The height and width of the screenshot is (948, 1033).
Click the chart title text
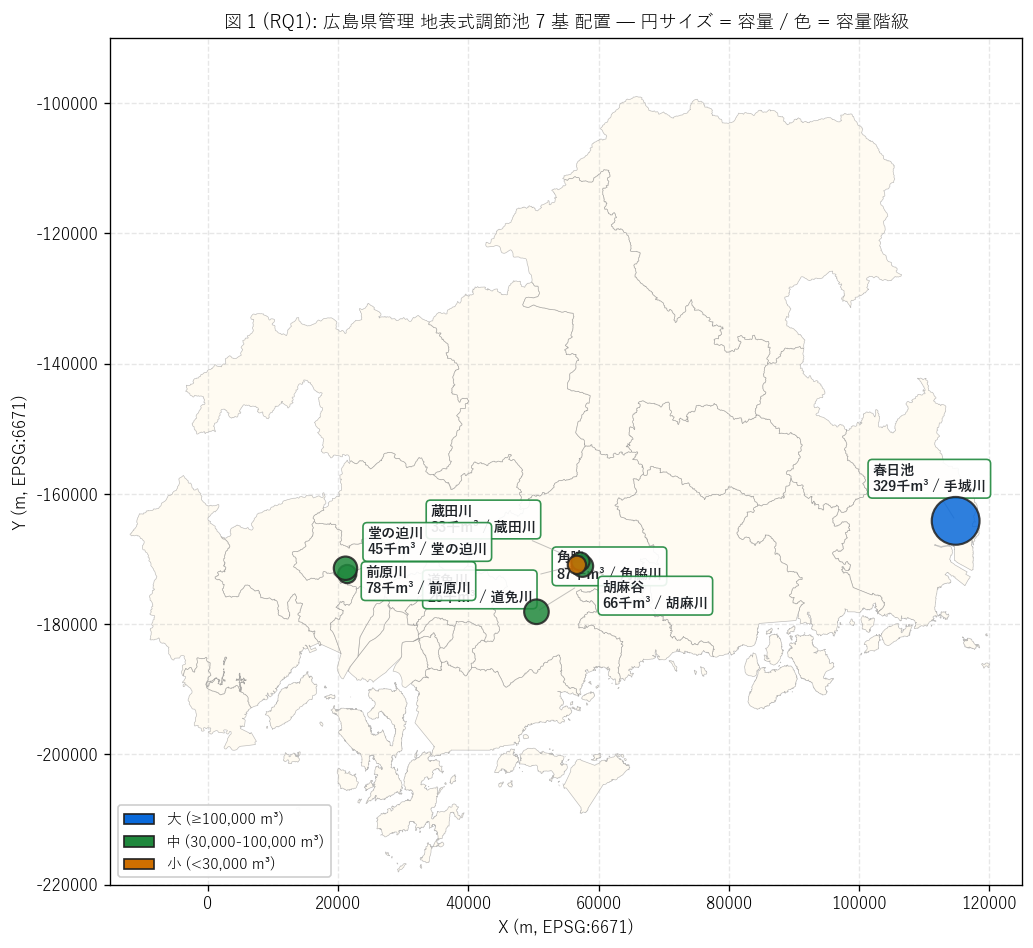[x=567, y=21]
